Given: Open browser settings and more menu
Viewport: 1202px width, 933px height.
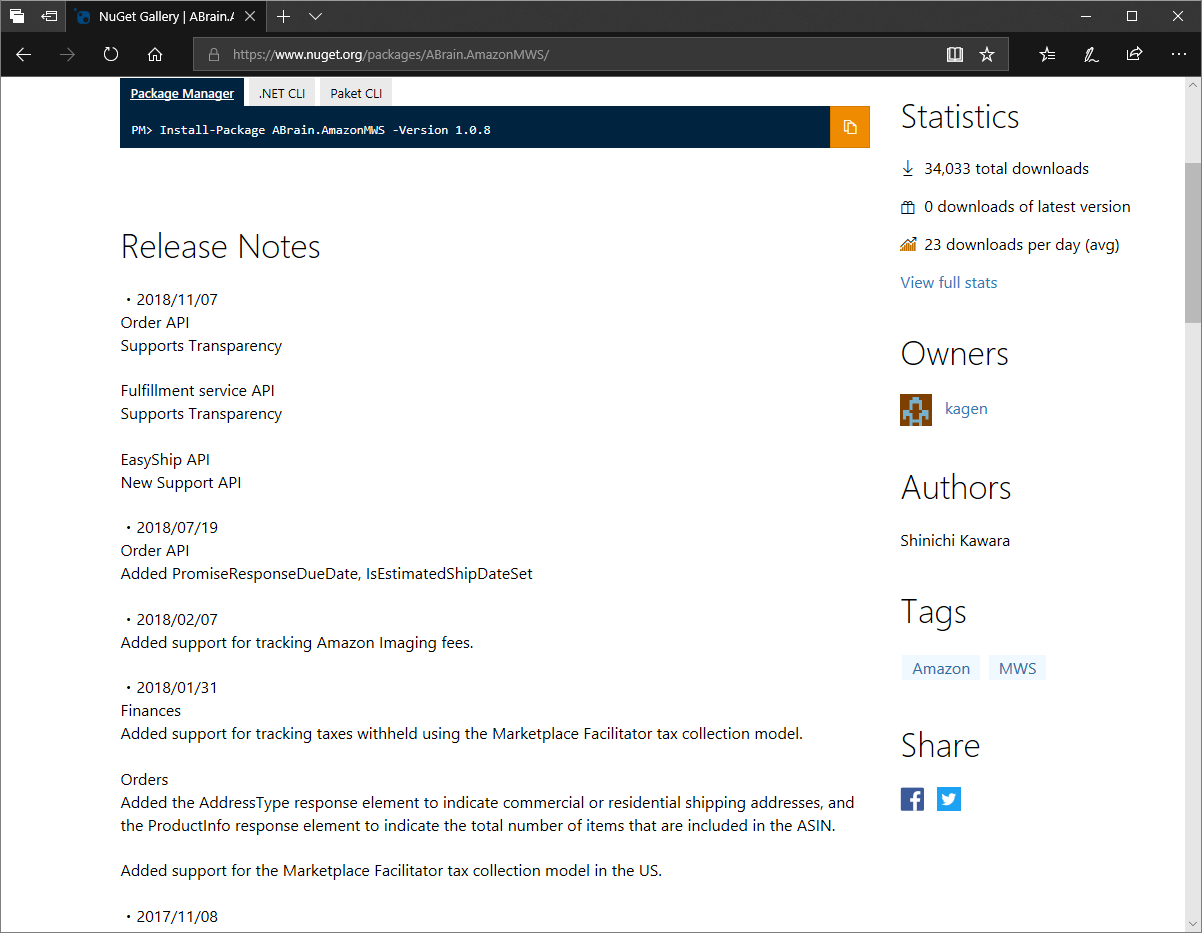Looking at the screenshot, I should pos(1178,54).
